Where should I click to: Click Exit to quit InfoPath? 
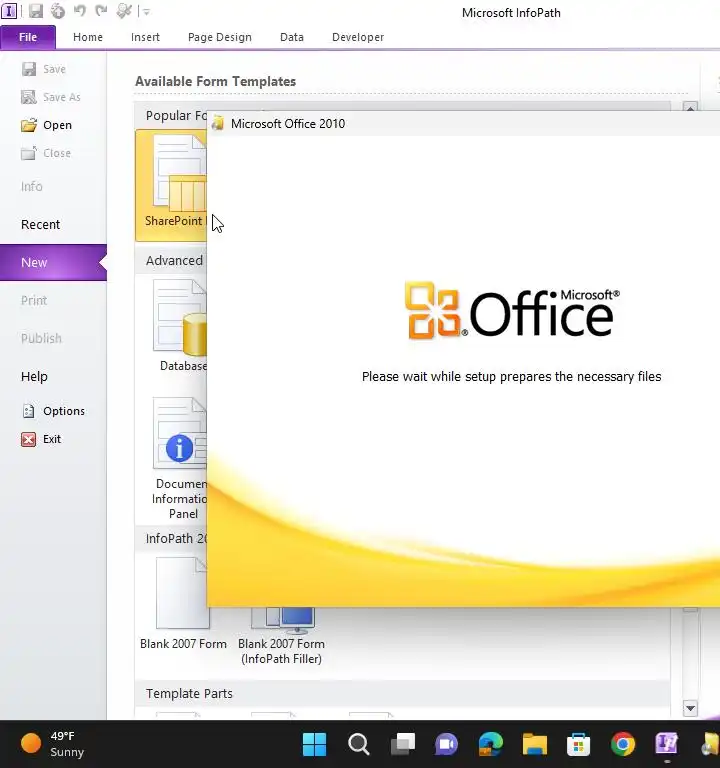point(41,439)
